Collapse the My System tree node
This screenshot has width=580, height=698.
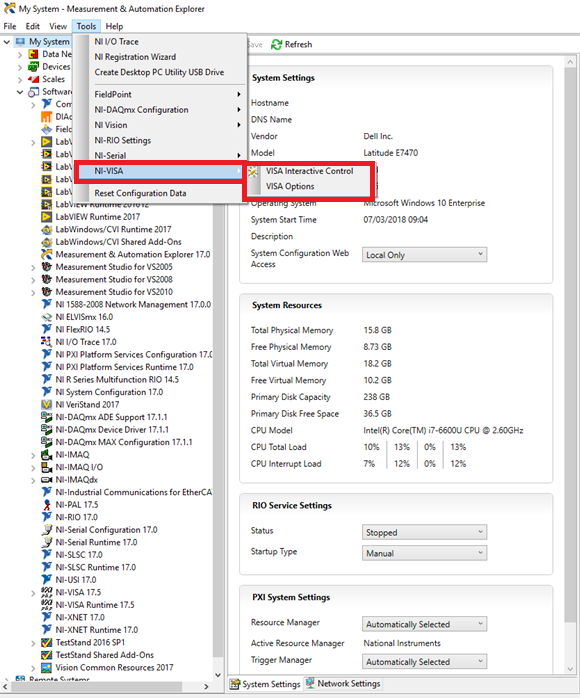(x=7, y=42)
